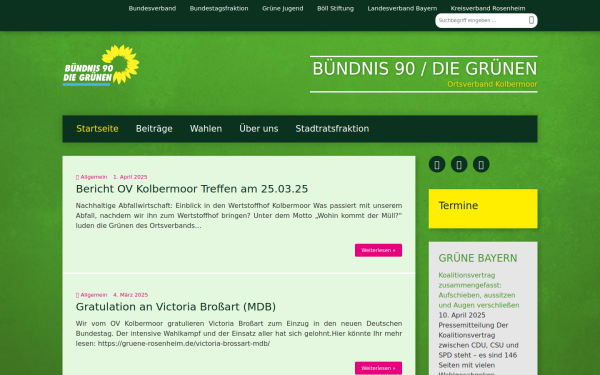600x375 pixels.
Task: Open the Bundestagsfraktion link
Action: [219, 8]
